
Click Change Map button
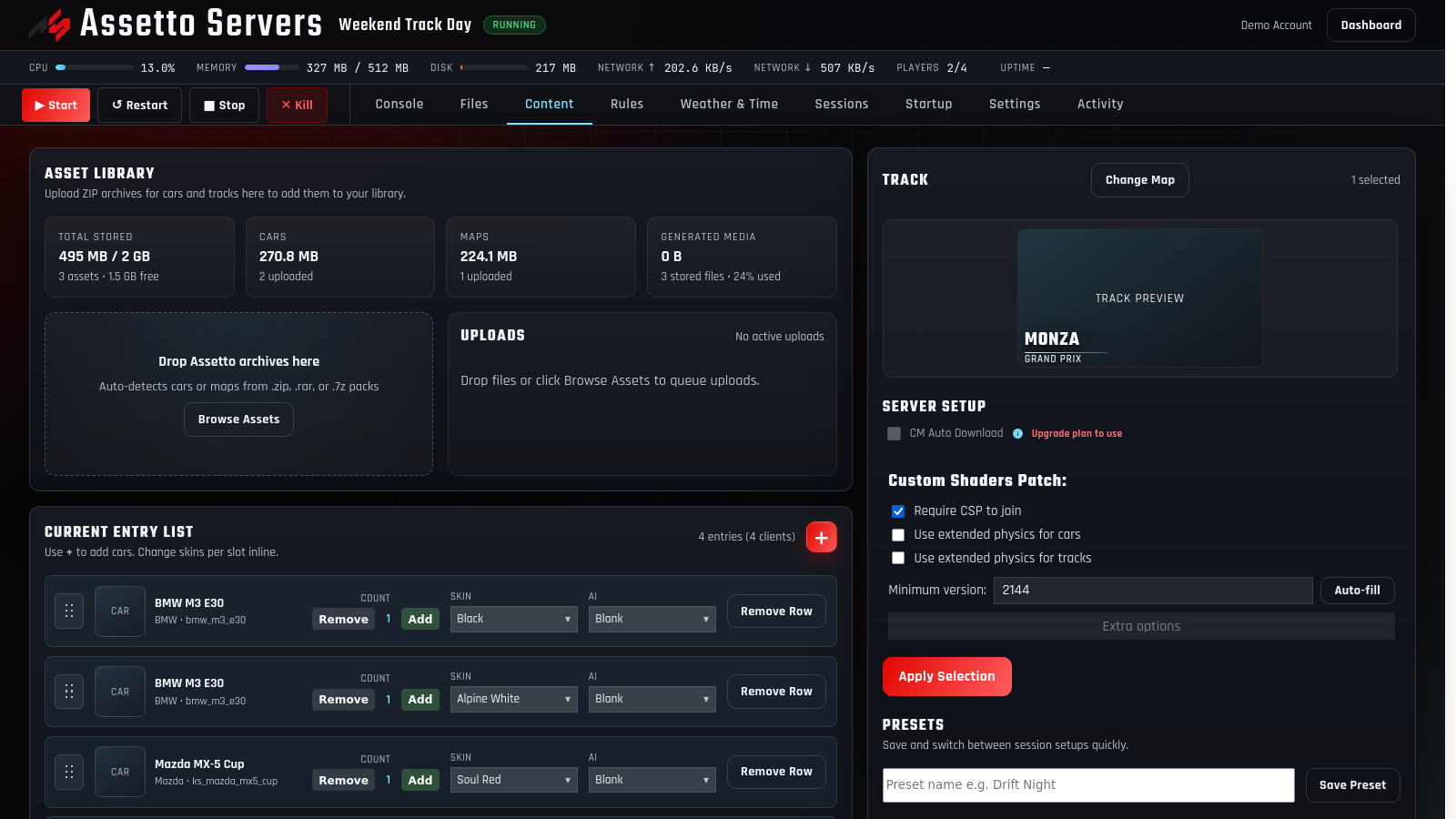1139,180
